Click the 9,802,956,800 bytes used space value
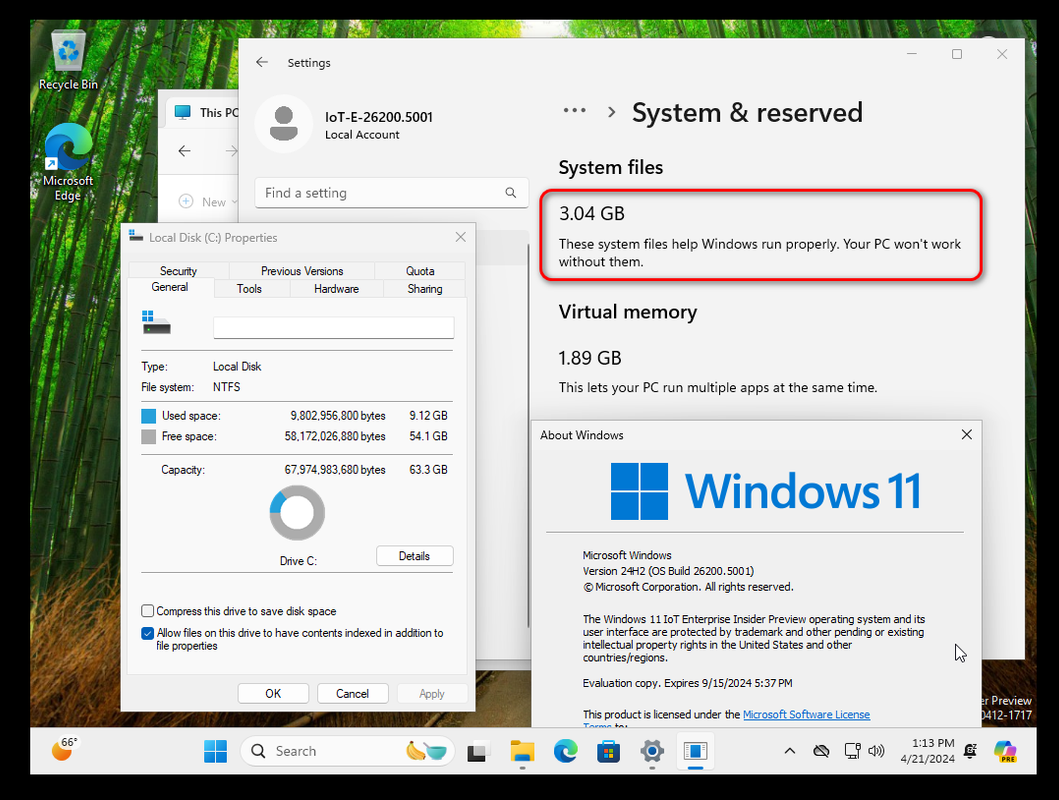The image size is (1059, 800). click(x=338, y=416)
